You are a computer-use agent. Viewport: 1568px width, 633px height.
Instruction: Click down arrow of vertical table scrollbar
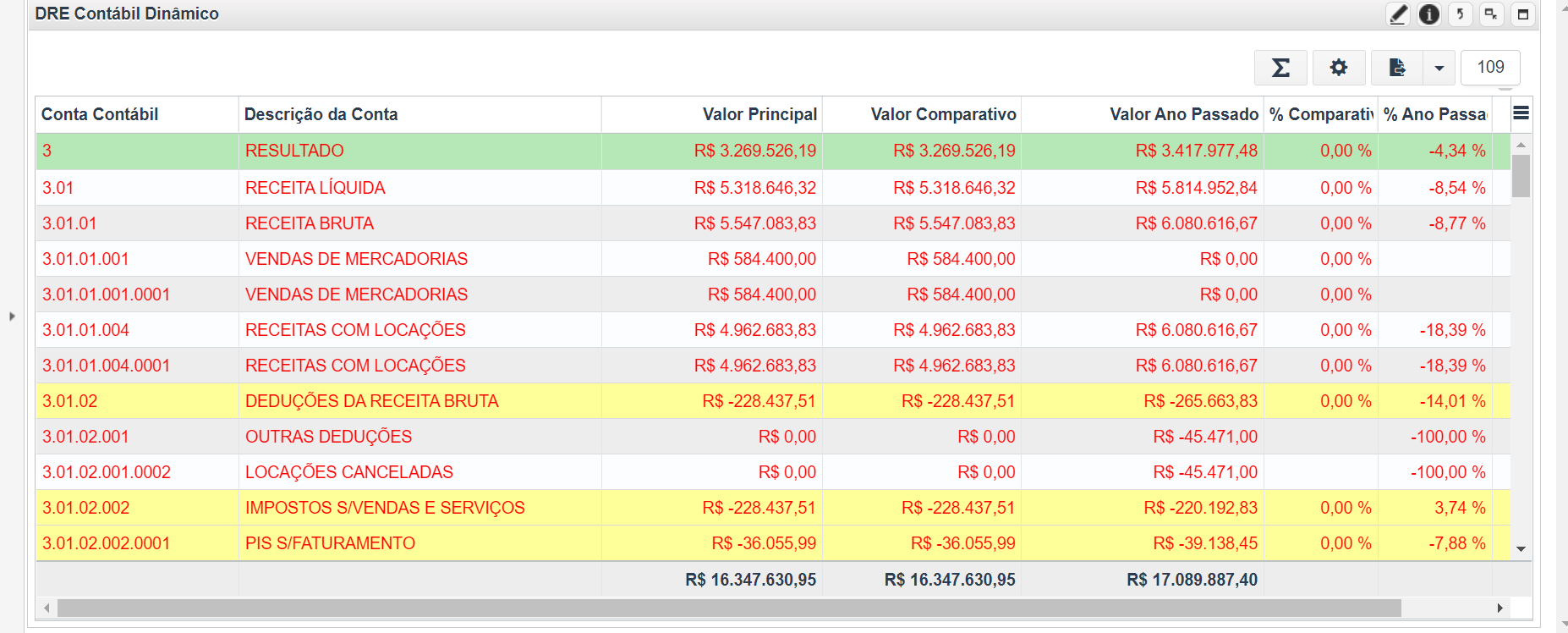coord(1521,549)
